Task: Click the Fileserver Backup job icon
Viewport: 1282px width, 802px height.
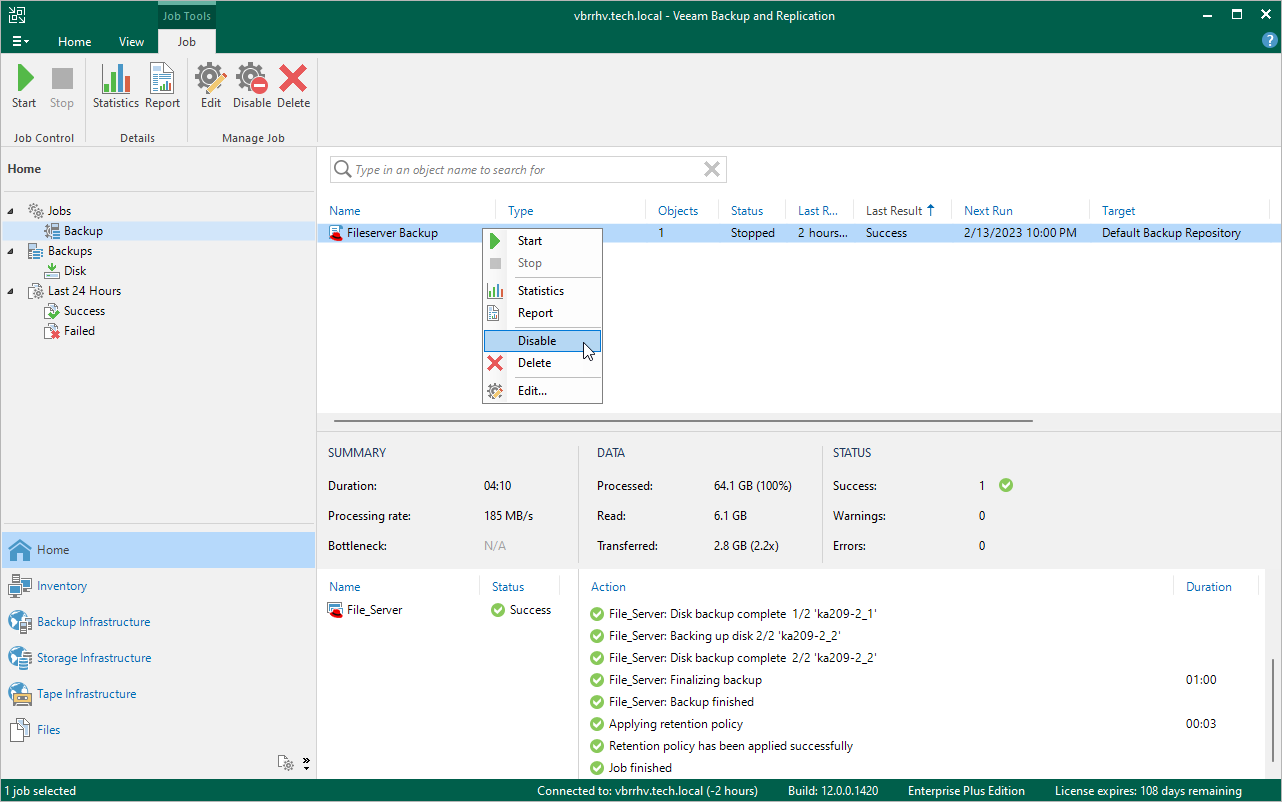Action: pyautogui.click(x=336, y=233)
